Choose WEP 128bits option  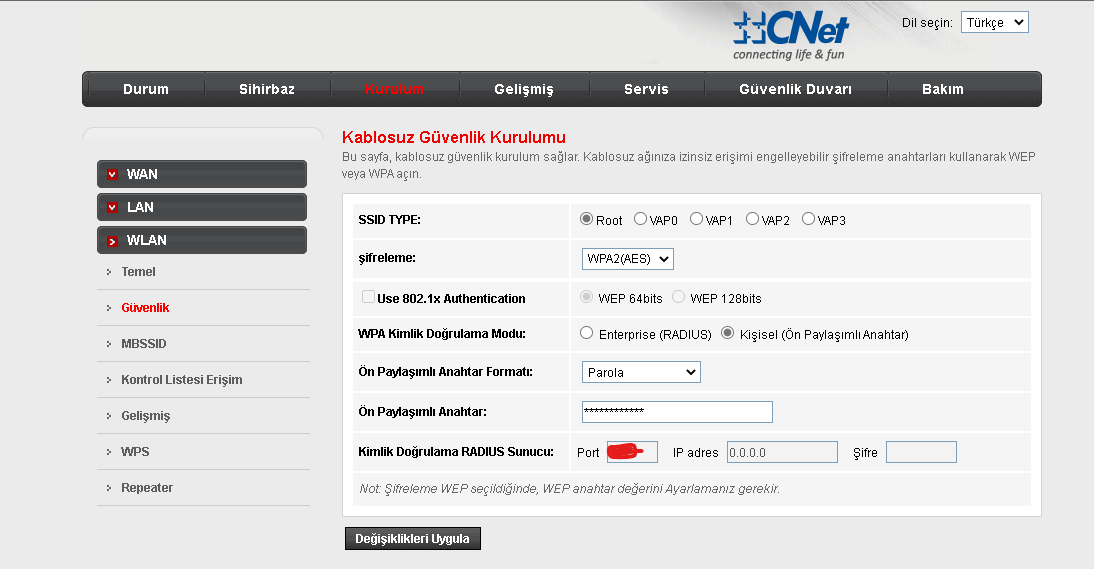pos(678,297)
